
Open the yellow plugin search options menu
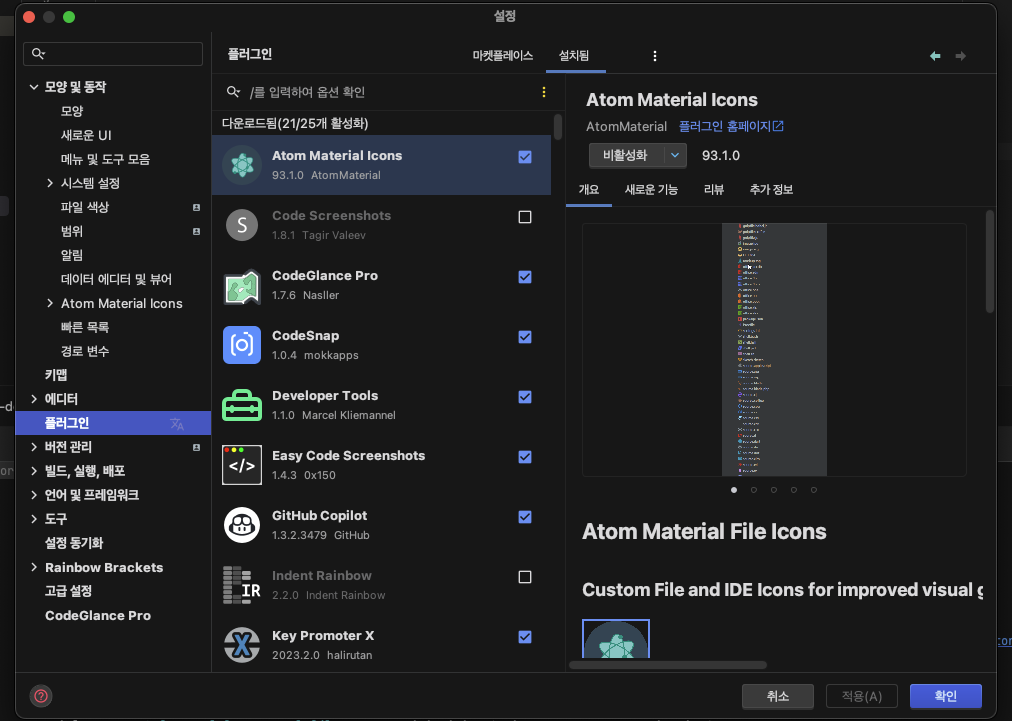coord(543,92)
